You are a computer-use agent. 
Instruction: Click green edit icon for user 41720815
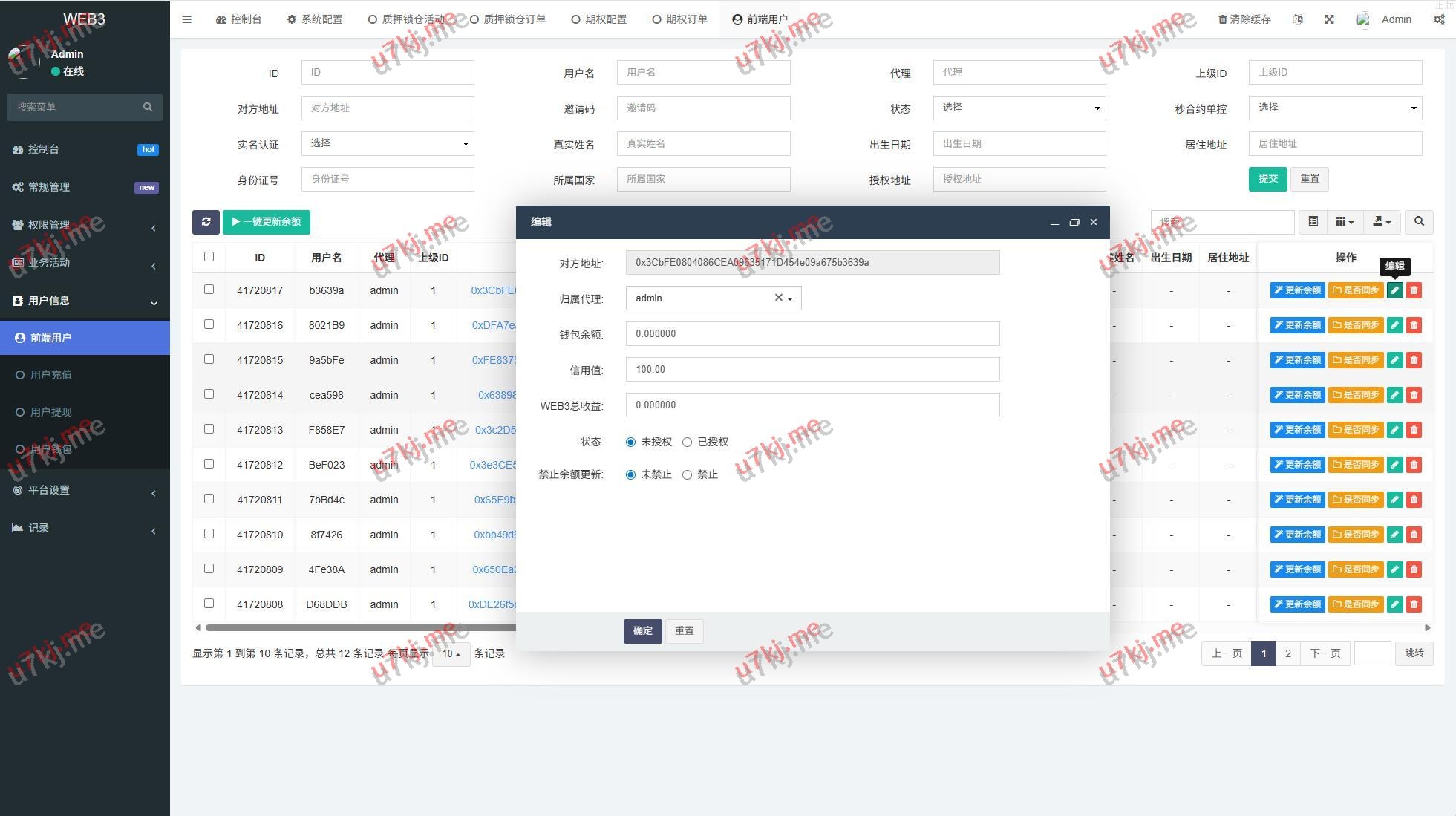1394,360
